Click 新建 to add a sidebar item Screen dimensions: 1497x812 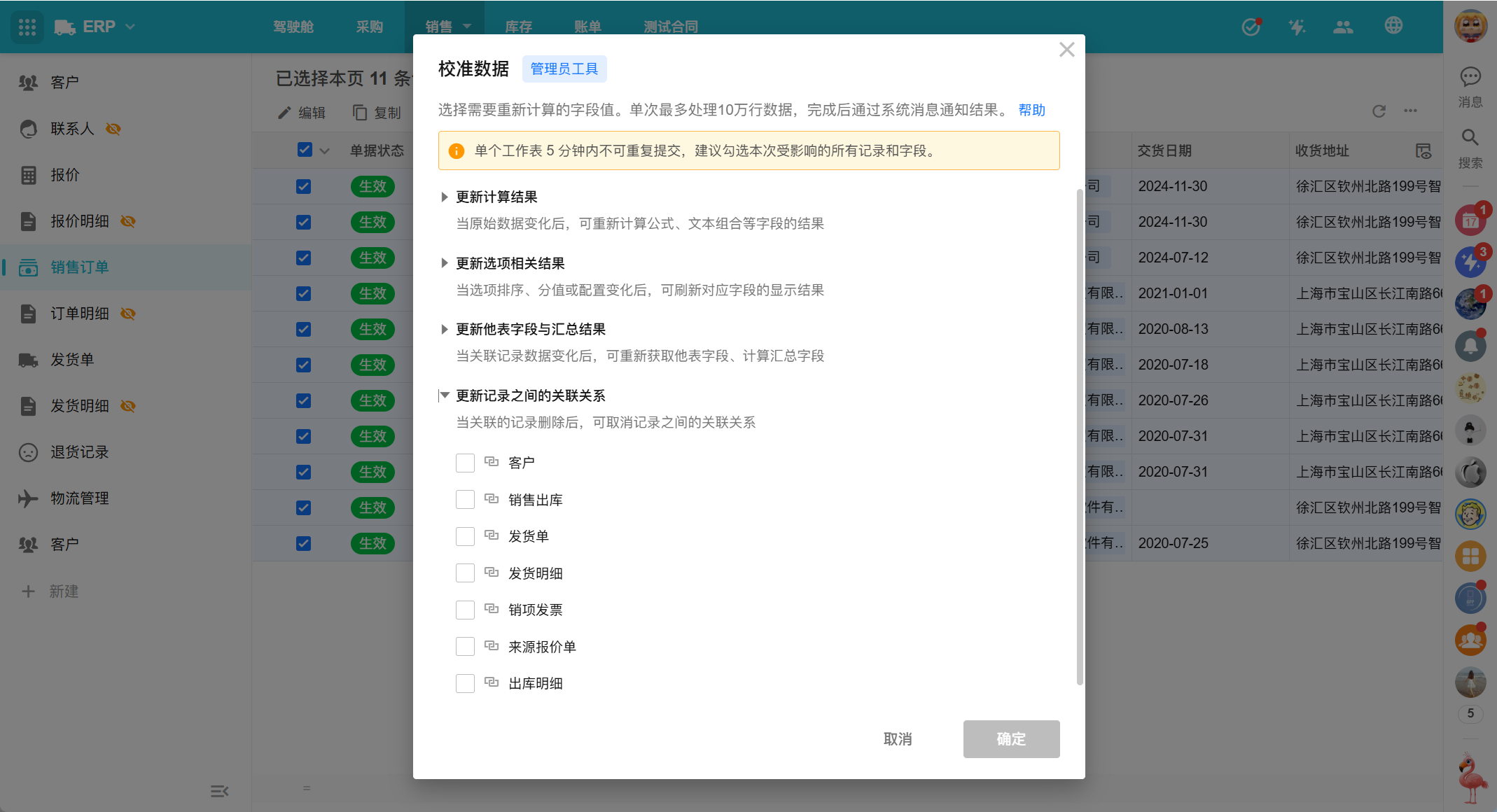49,591
